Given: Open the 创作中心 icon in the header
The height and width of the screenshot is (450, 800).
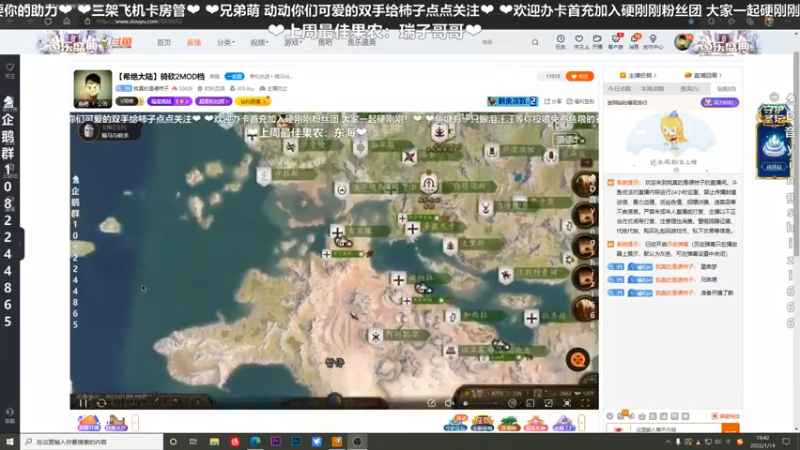Looking at the screenshot, I should (653, 42).
